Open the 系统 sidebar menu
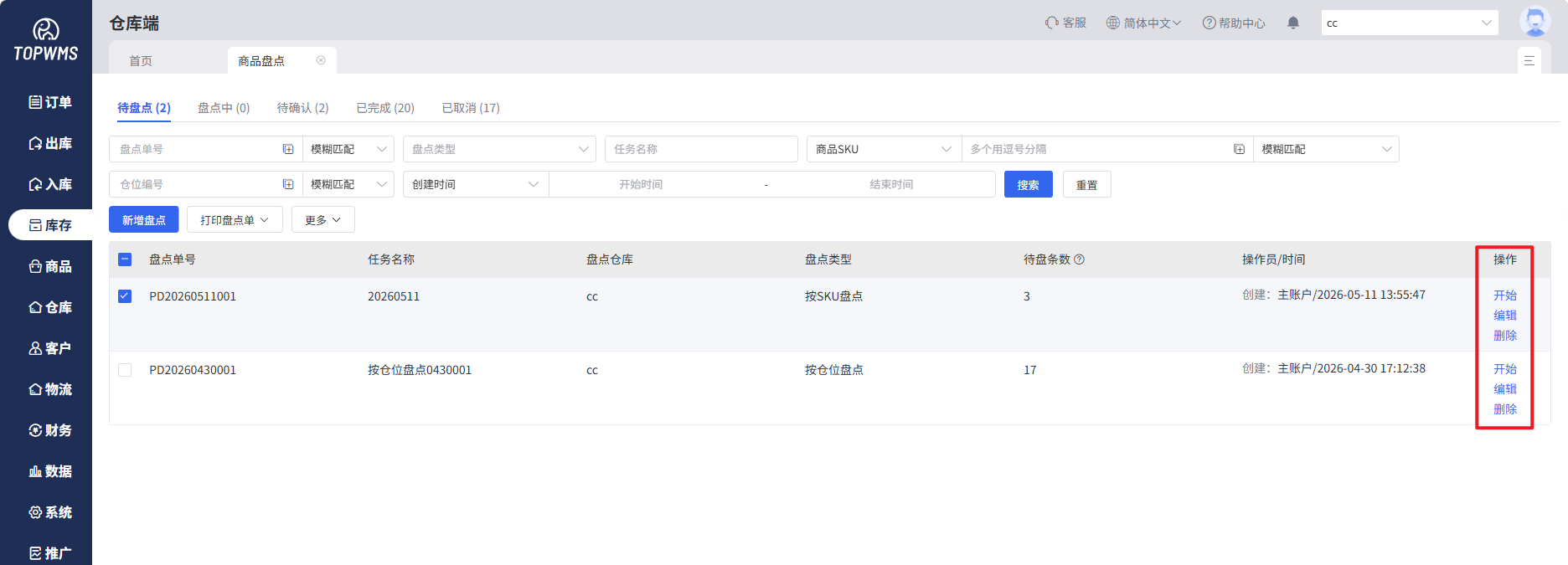1568x565 pixels. [x=50, y=512]
